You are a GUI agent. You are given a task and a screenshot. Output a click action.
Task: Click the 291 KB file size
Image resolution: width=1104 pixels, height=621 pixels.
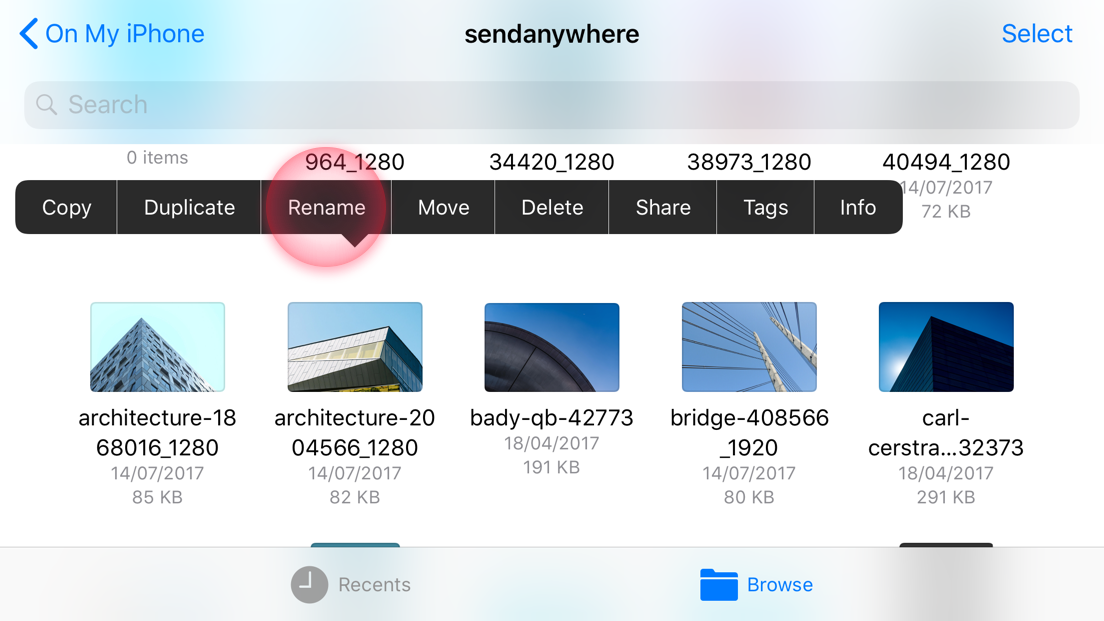(x=946, y=497)
